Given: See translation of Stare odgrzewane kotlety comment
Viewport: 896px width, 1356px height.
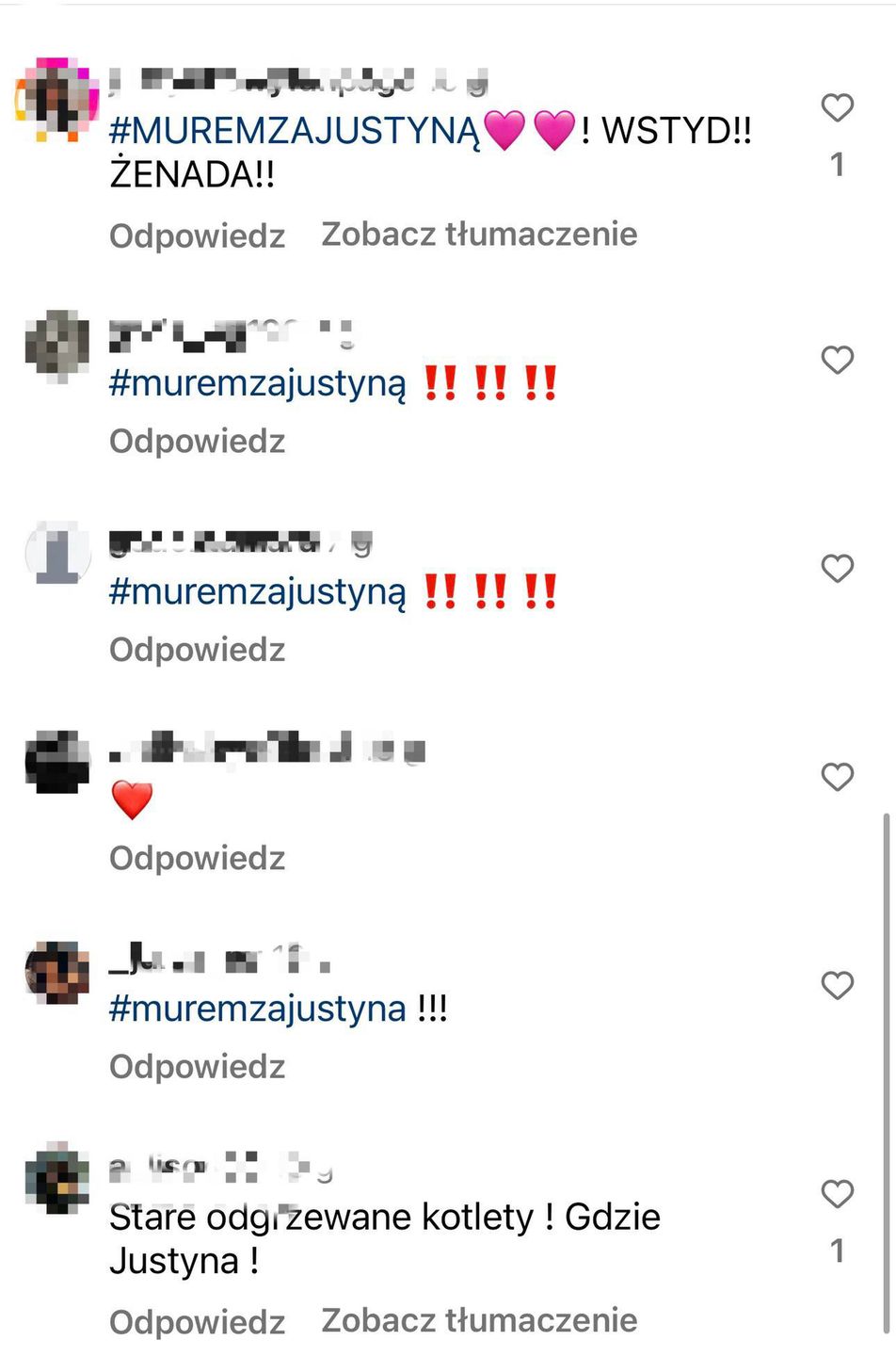Looking at the screenshot, I should (x=479, y=1320).
